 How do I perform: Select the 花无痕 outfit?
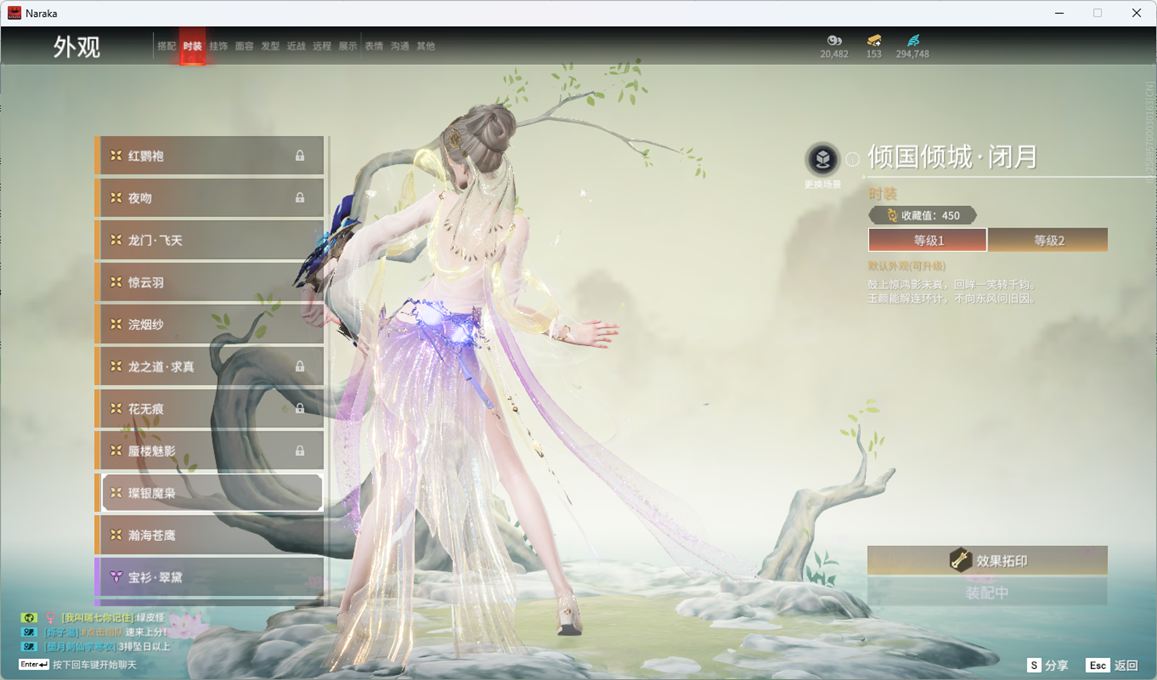point(210,408)
